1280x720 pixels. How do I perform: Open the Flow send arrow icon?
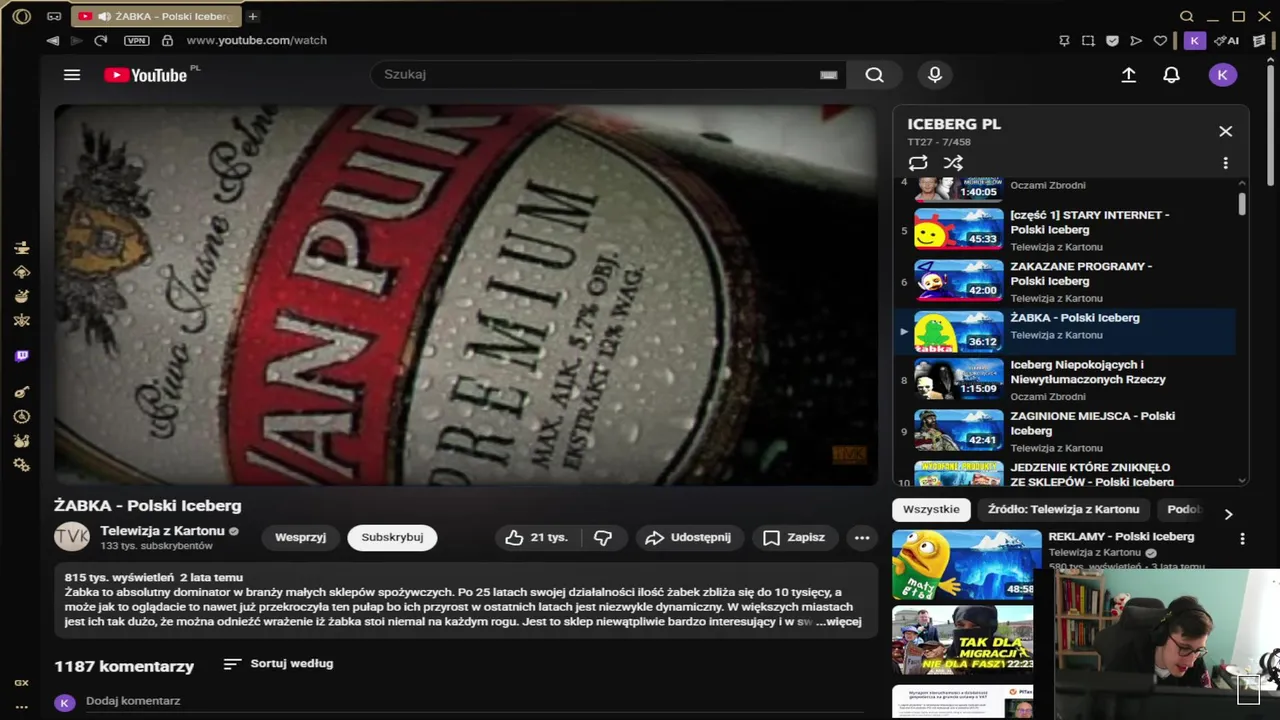click(x=1136, y=41)
